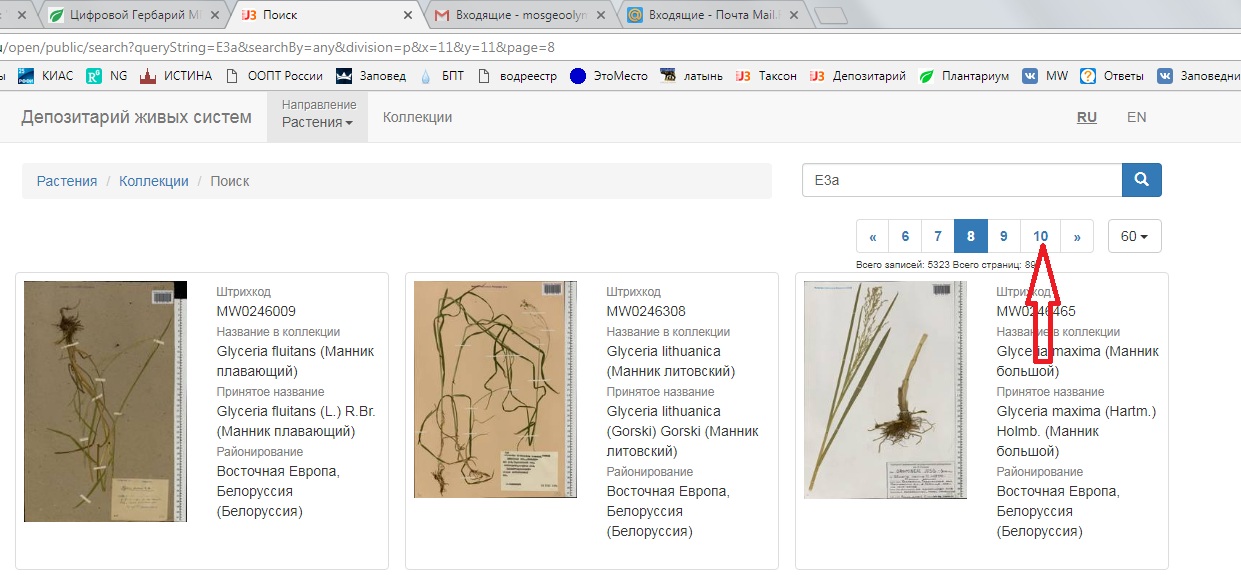This screenshot has height=575, width=1241.
Task: Open the БПТ bookmark
Action: click(x=441, y=76)
